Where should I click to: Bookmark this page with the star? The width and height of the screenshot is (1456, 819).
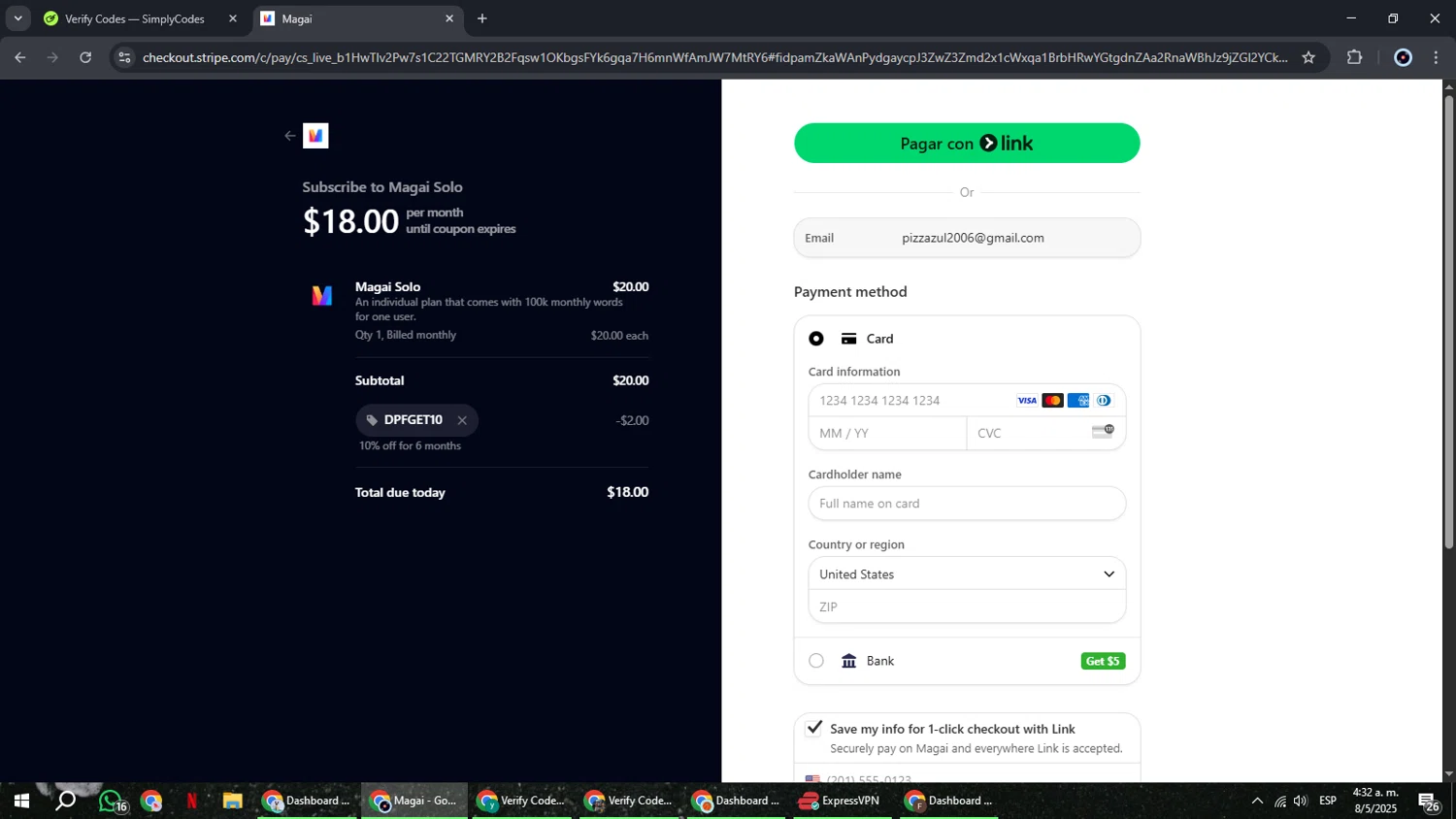point(1308,57)
